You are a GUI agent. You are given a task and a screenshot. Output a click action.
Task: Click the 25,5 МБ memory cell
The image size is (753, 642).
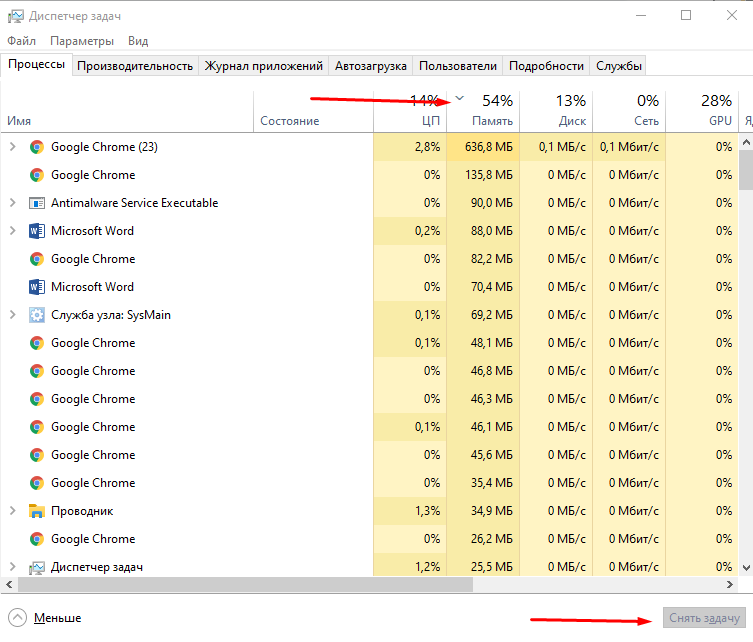pos(483,565)
